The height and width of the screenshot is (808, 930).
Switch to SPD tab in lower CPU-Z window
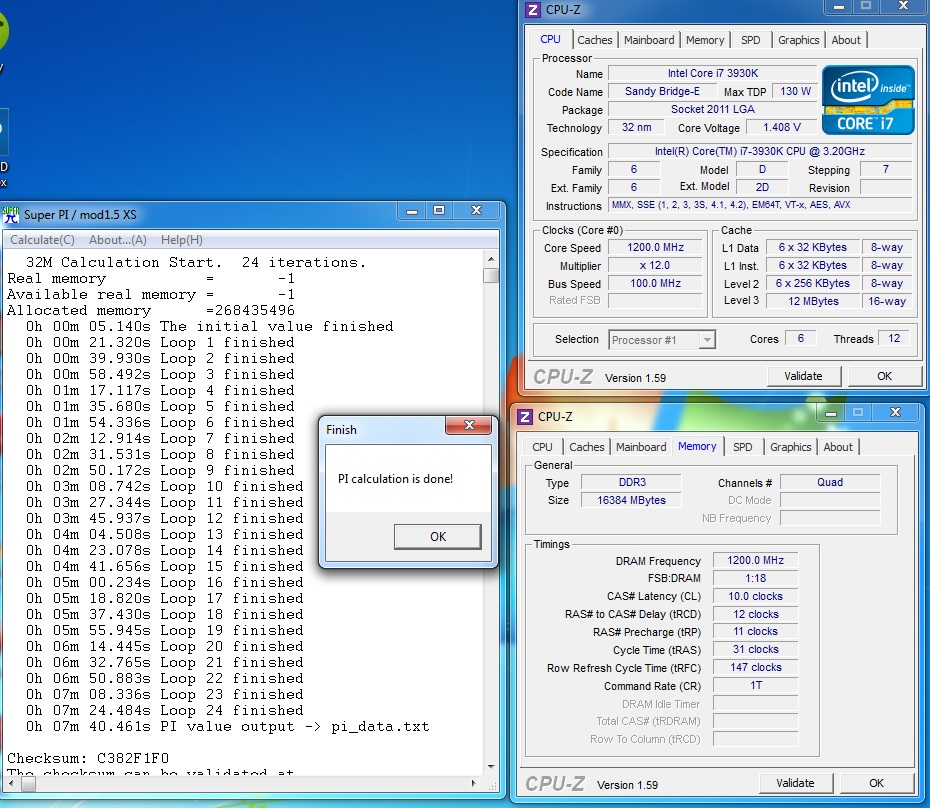743,447
